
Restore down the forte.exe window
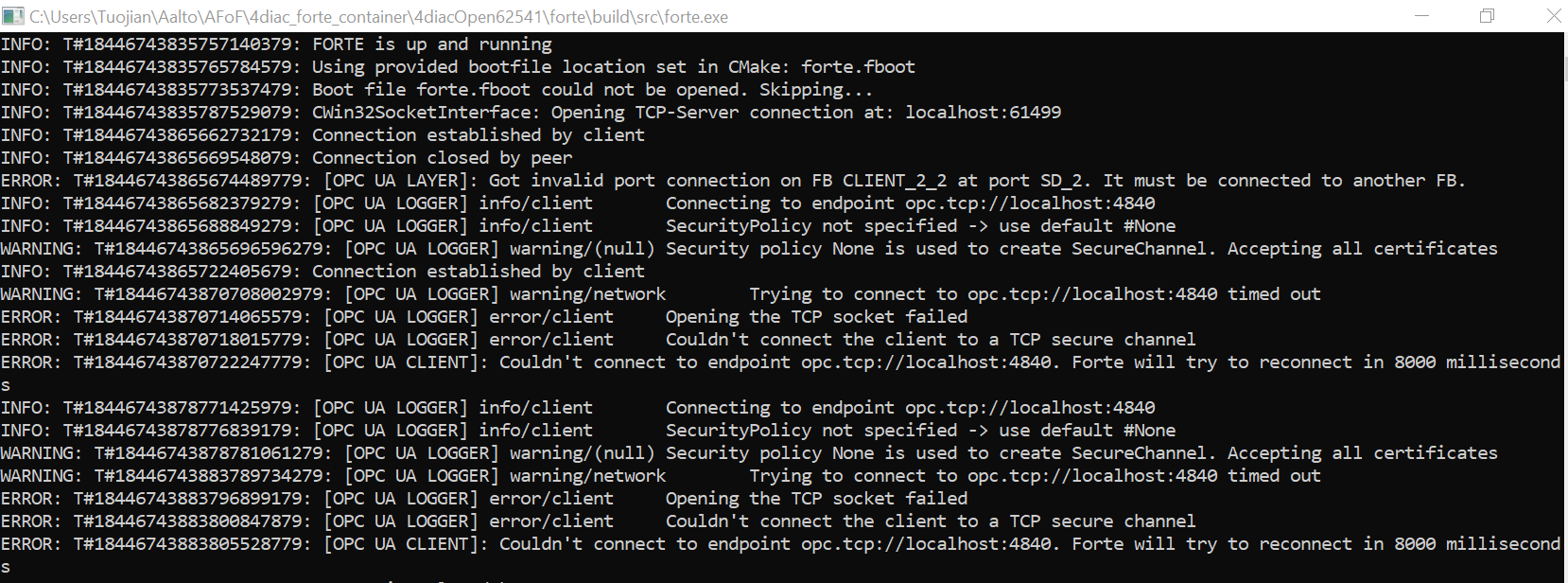[1487, 16]
